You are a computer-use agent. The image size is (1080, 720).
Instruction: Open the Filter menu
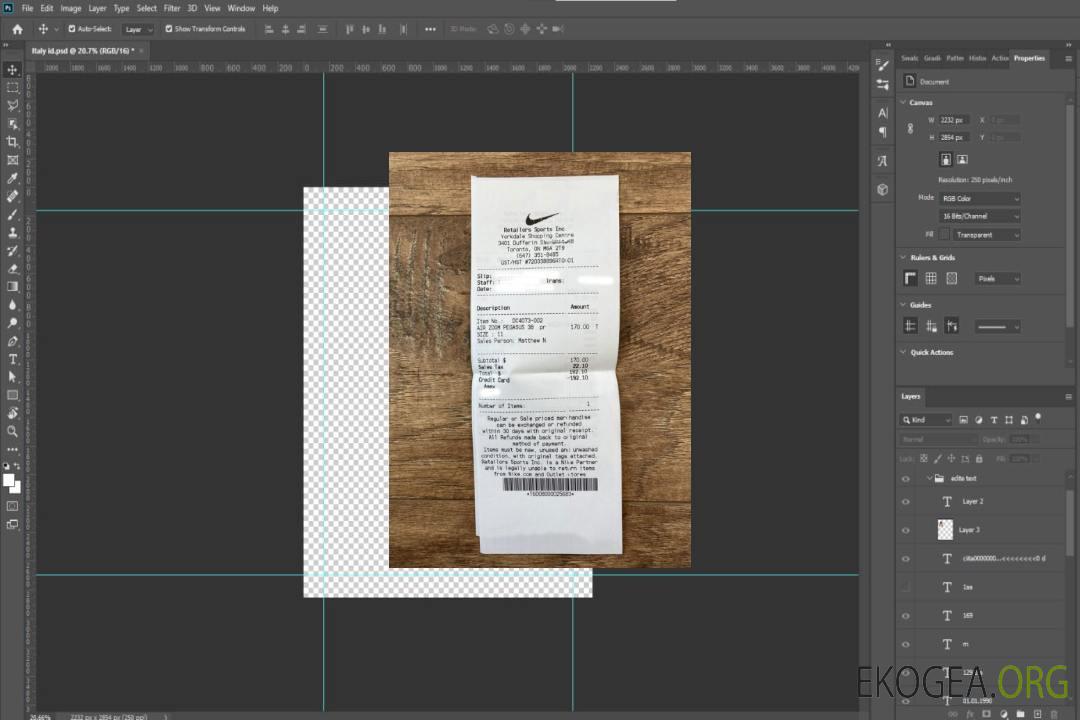point(172,8)
